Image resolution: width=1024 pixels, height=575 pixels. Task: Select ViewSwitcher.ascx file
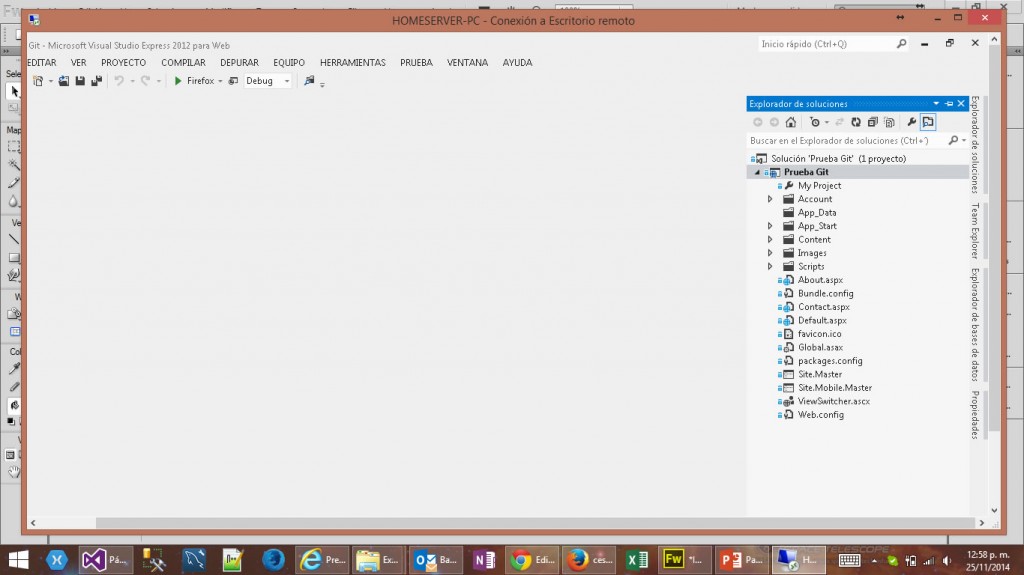(833, 401)
